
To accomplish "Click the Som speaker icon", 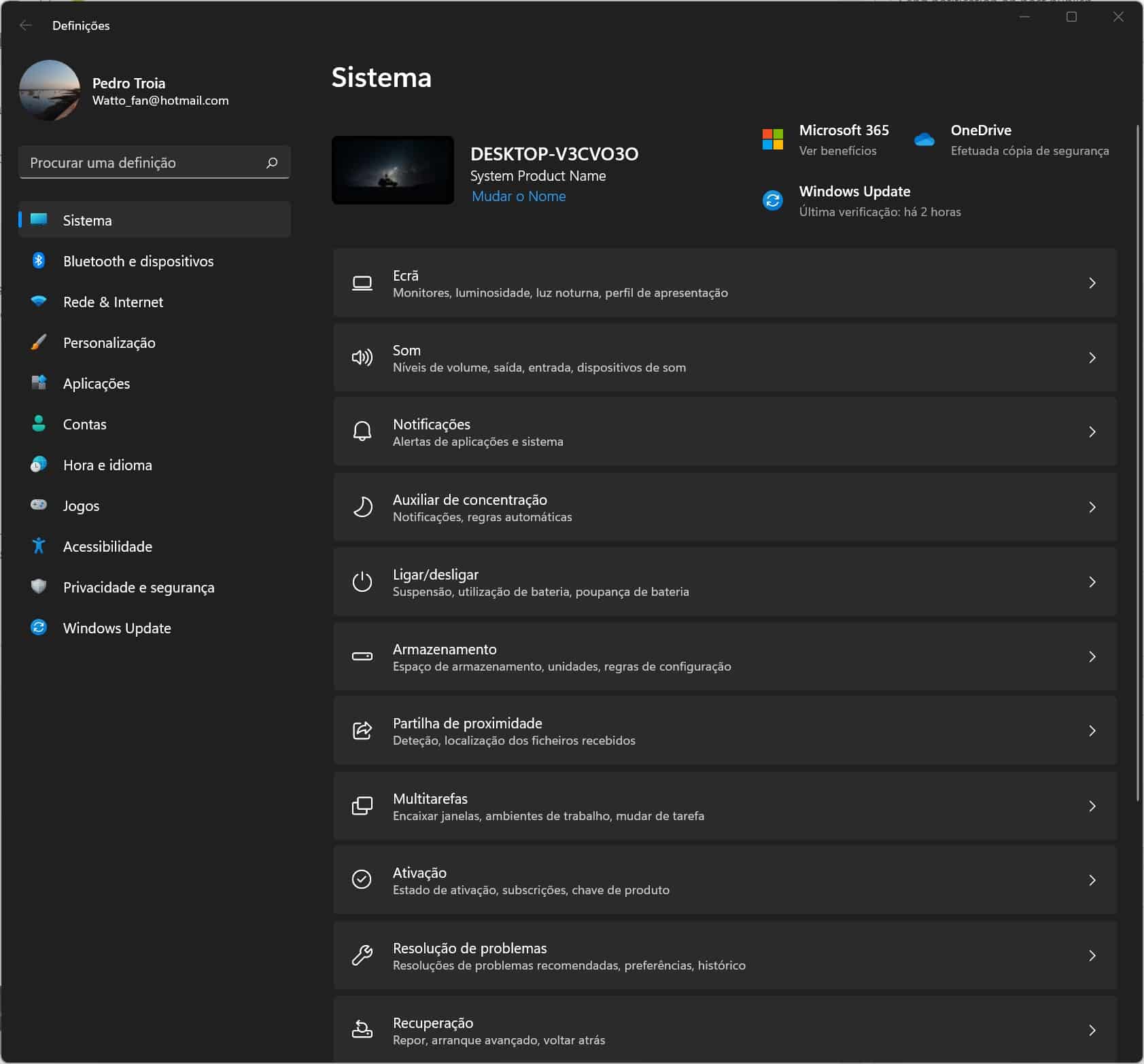I will (362, 357).
